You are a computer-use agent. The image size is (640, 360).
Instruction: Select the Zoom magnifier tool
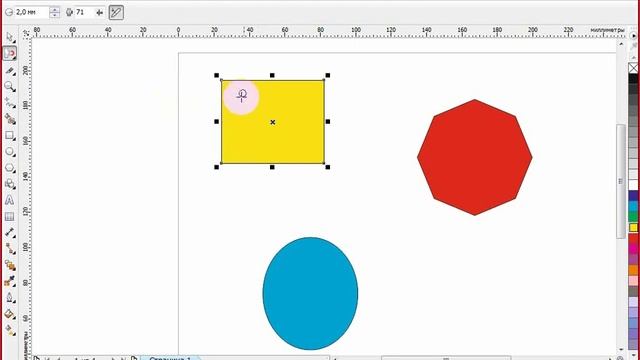point(10,86)
